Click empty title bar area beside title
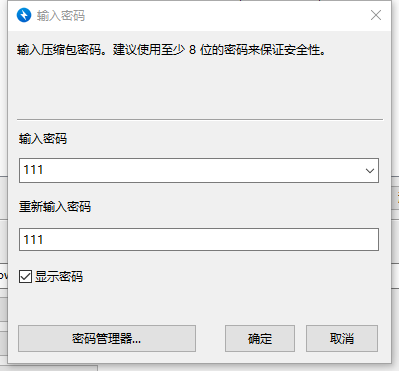The width and height of the screenshot is (399, 371). tap(227, 15)
